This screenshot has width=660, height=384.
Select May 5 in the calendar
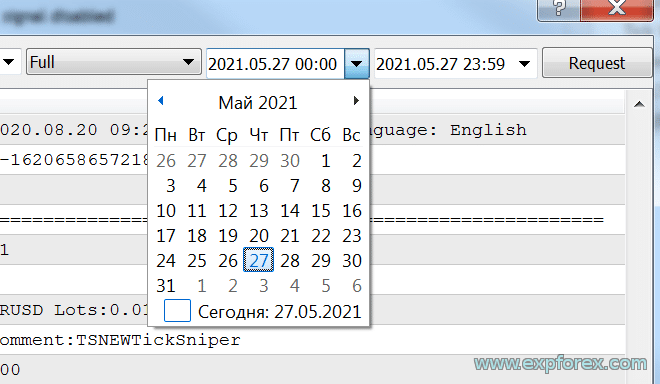pyautogui.click(x=232, y=186)
